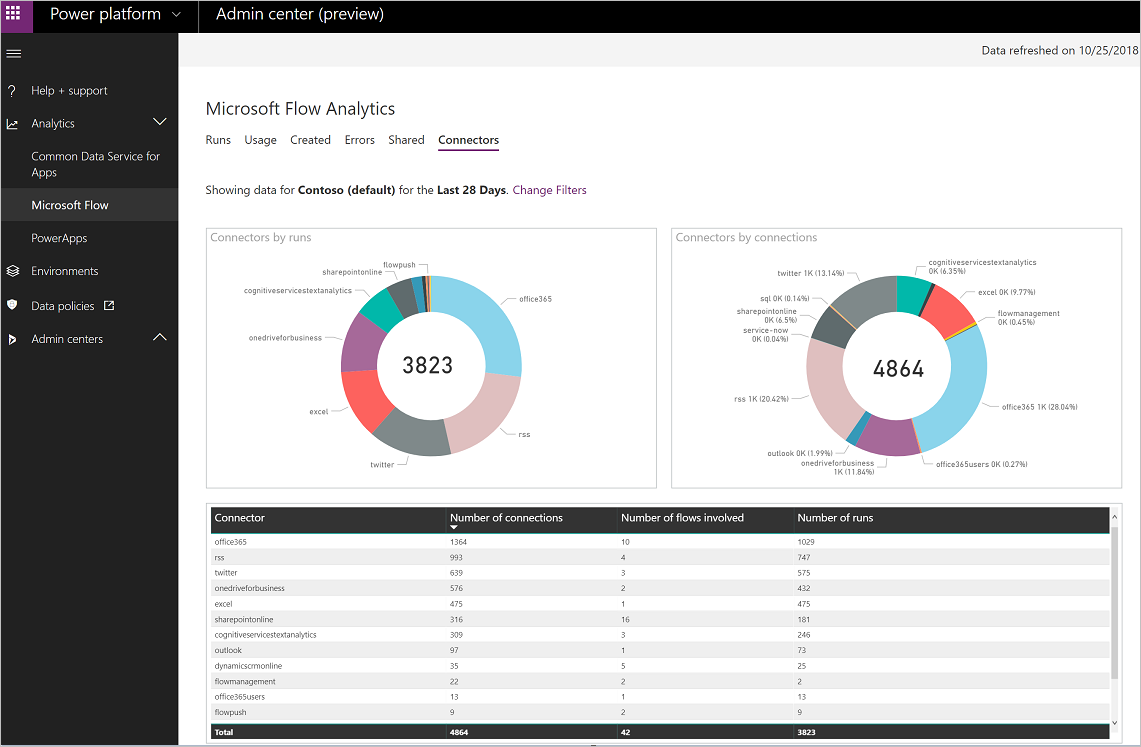Click the sharepointonline row in the table
The width and height of the screenshot is (1141, 747).
[x=659, y=620]
